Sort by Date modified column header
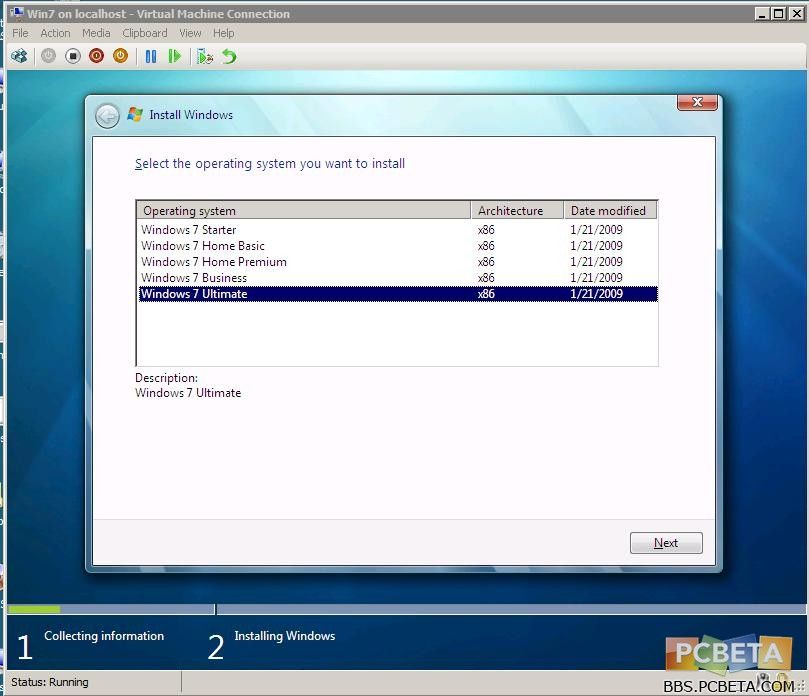809x696 pixels. 610,211
